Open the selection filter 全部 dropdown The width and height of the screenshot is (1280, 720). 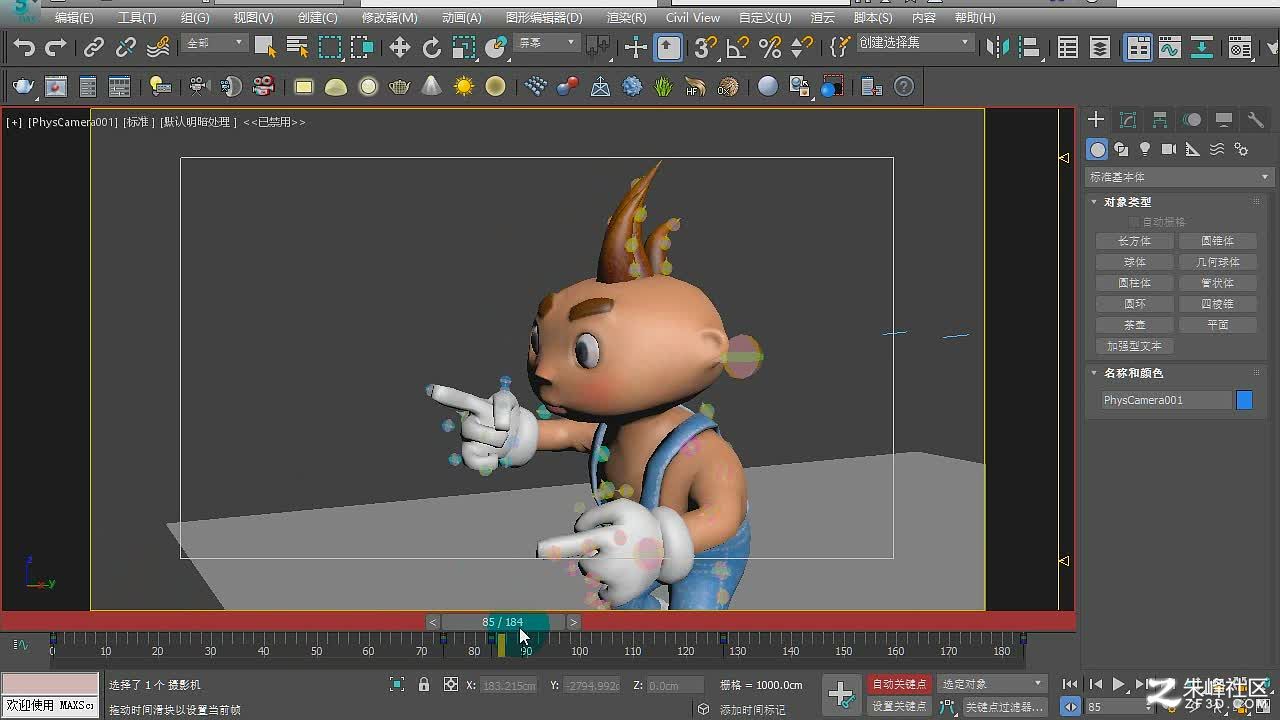pos(215,43)
